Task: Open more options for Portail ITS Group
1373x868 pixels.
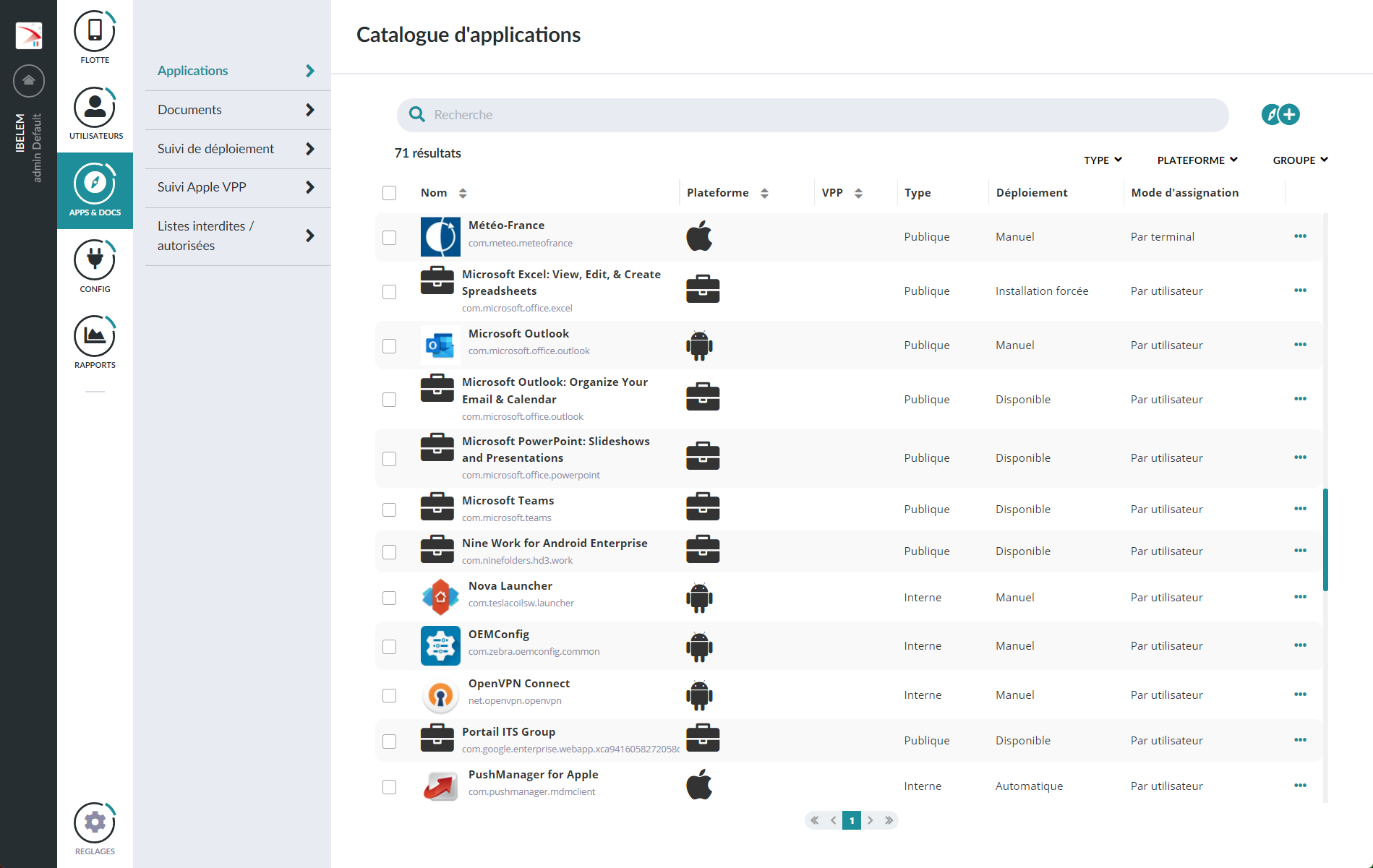Action: click(x=1300, y=740)
